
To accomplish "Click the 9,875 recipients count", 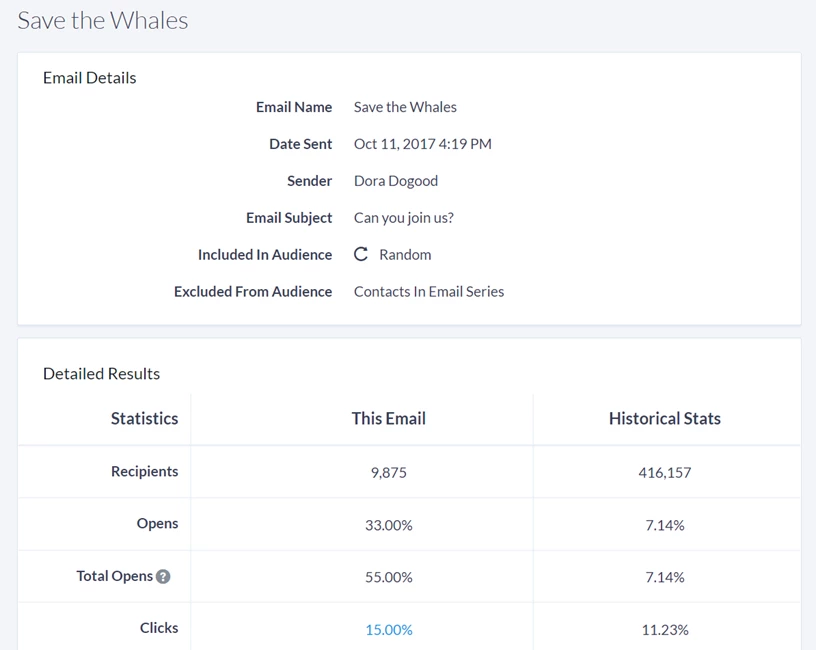I will point(388,470).
